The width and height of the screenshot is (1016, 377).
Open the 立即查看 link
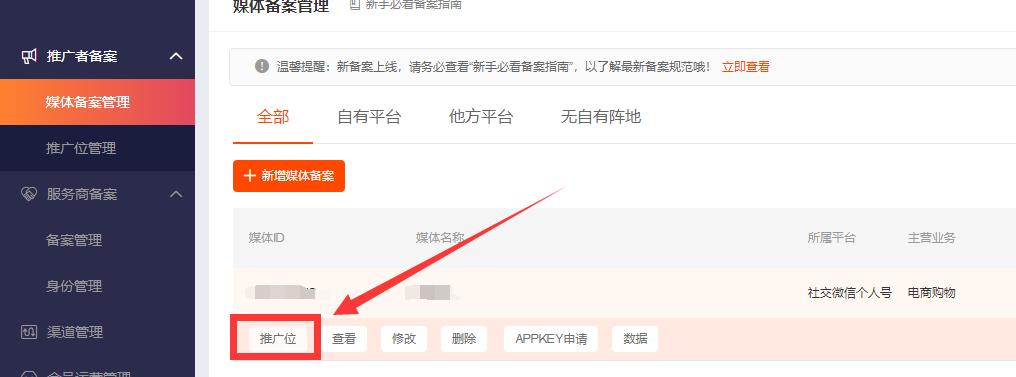click(x=746, y=67)
